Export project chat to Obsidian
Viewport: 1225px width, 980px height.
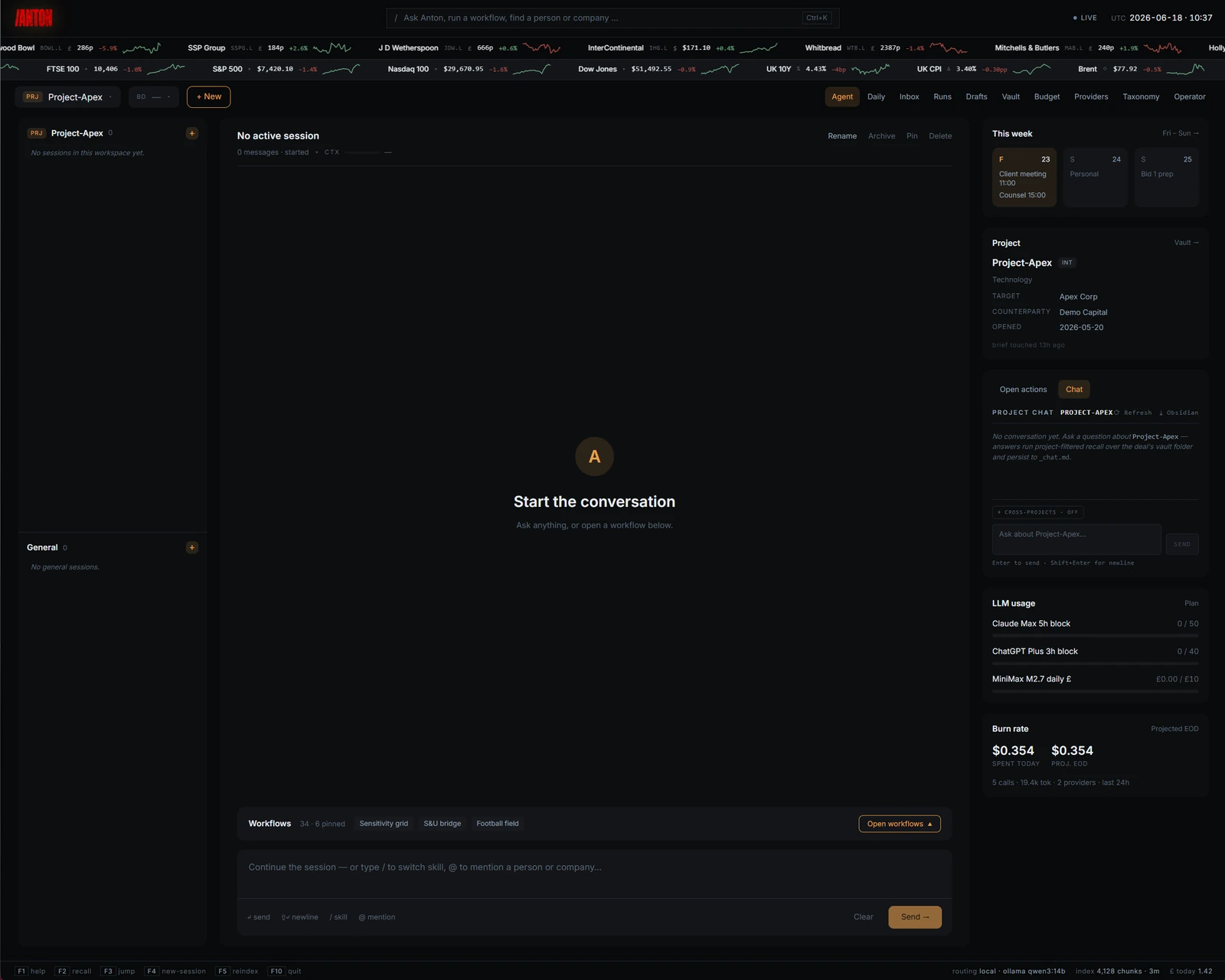tap(1178, 413)
